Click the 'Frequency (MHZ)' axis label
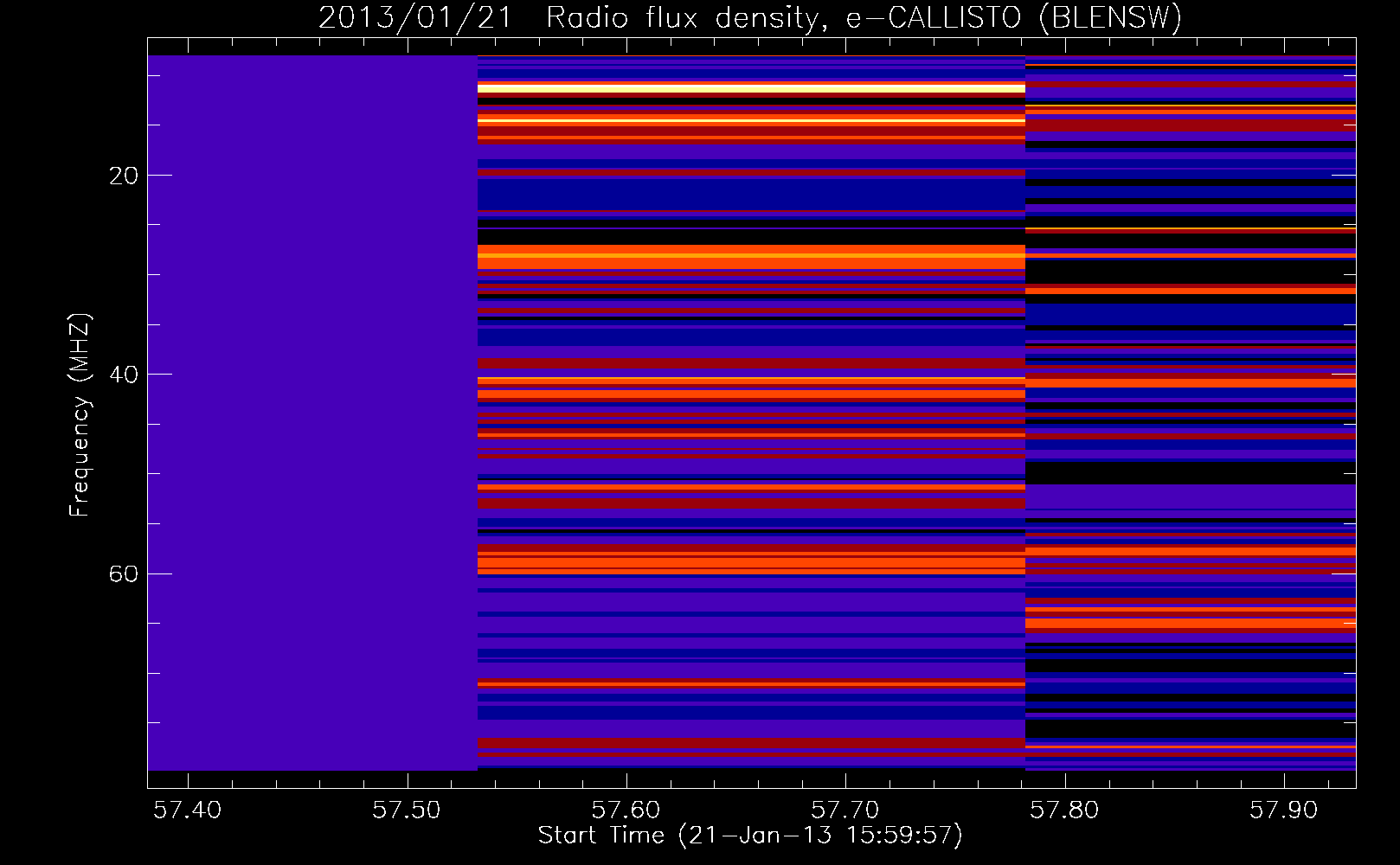Screen dimensions: 1400x865 pyautogui.click(x=79, y=415)
